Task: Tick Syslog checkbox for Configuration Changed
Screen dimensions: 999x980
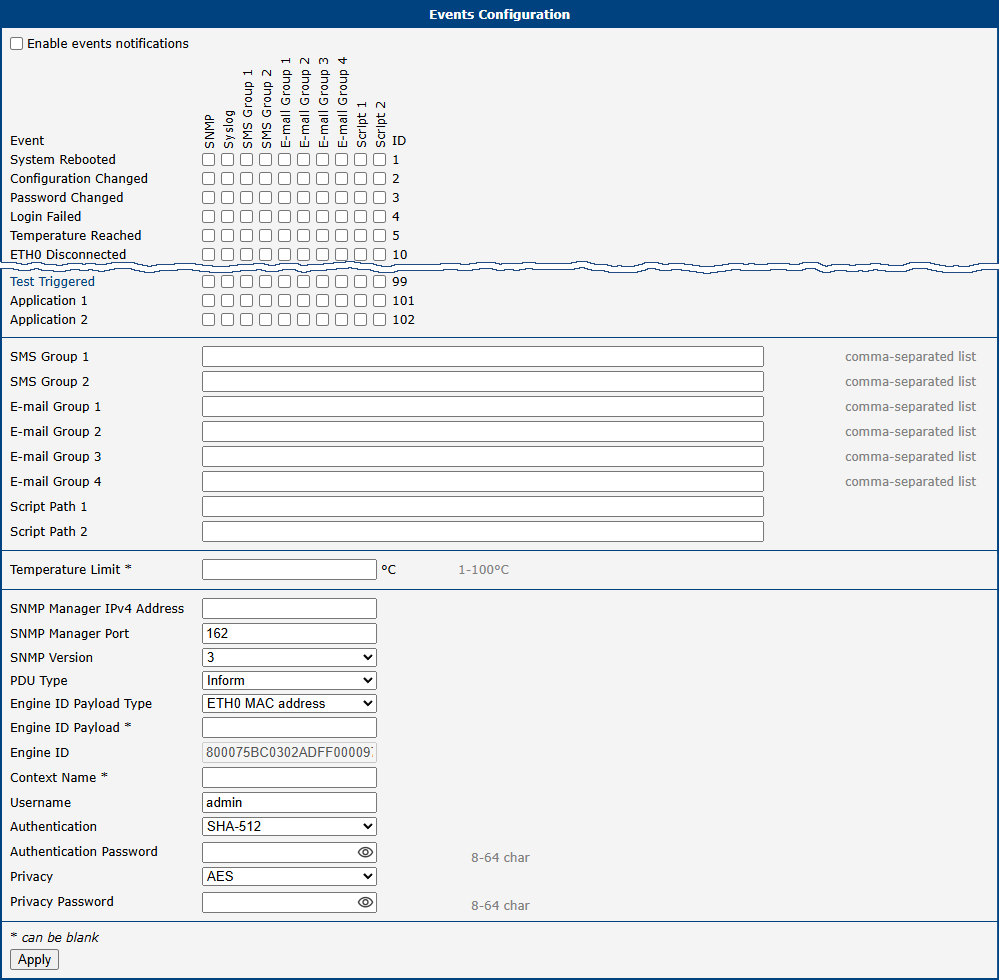Action: click(x=227, y=178)
